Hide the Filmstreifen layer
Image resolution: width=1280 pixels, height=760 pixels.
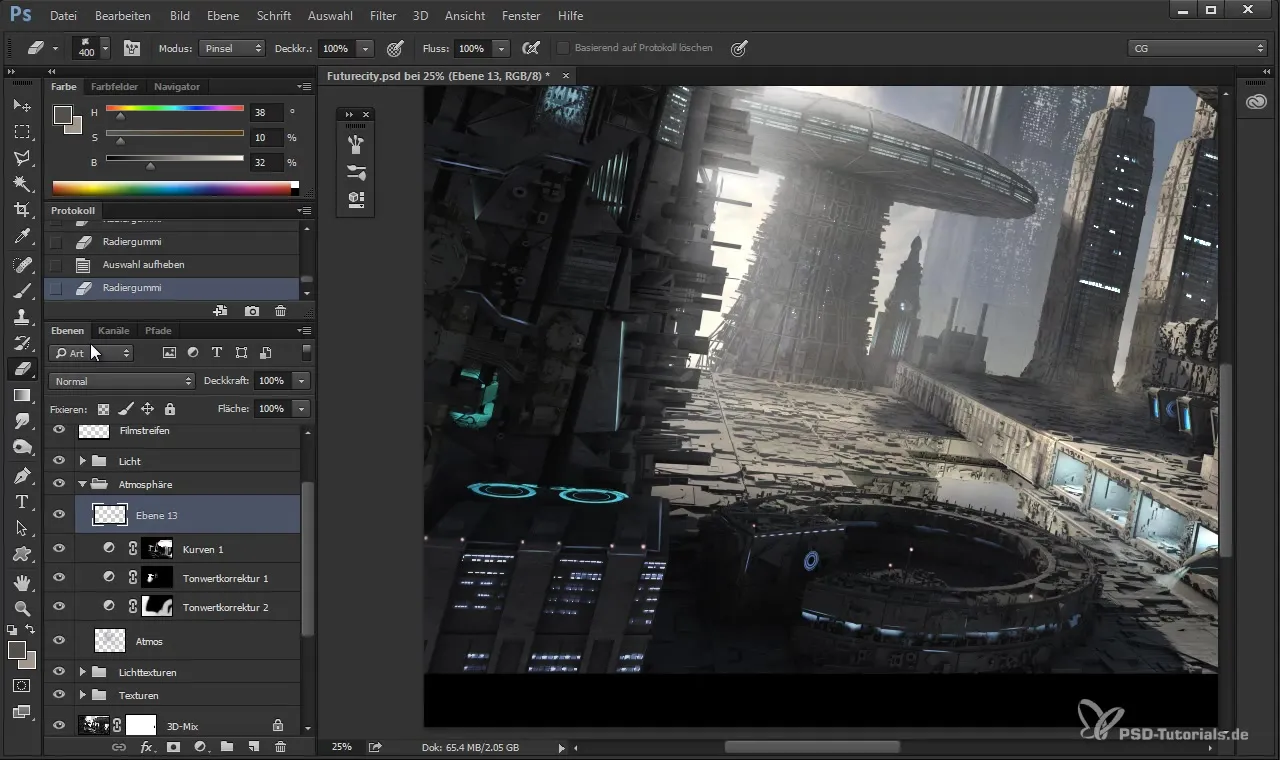pos(59,430)
